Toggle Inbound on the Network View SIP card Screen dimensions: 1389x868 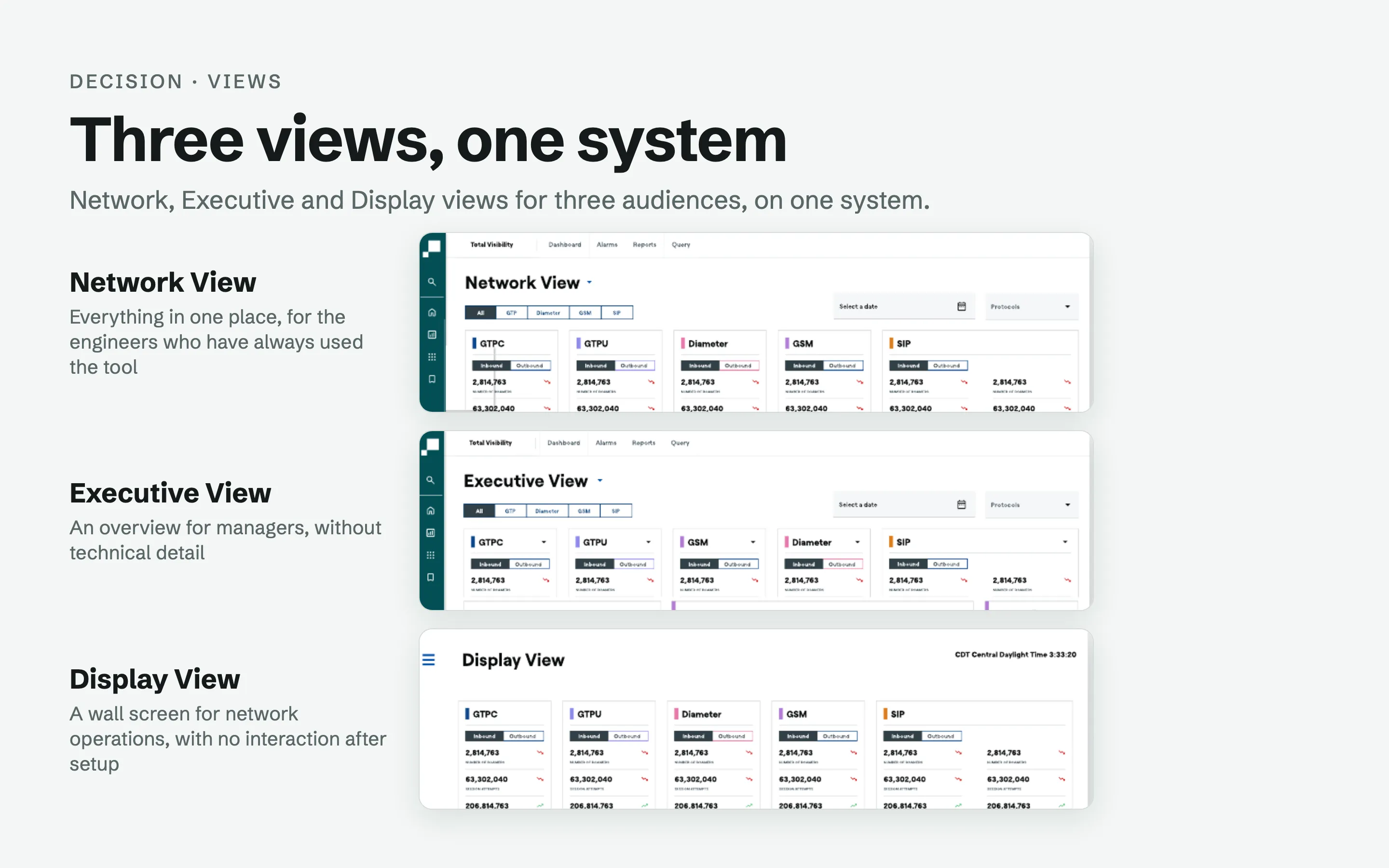908,366
